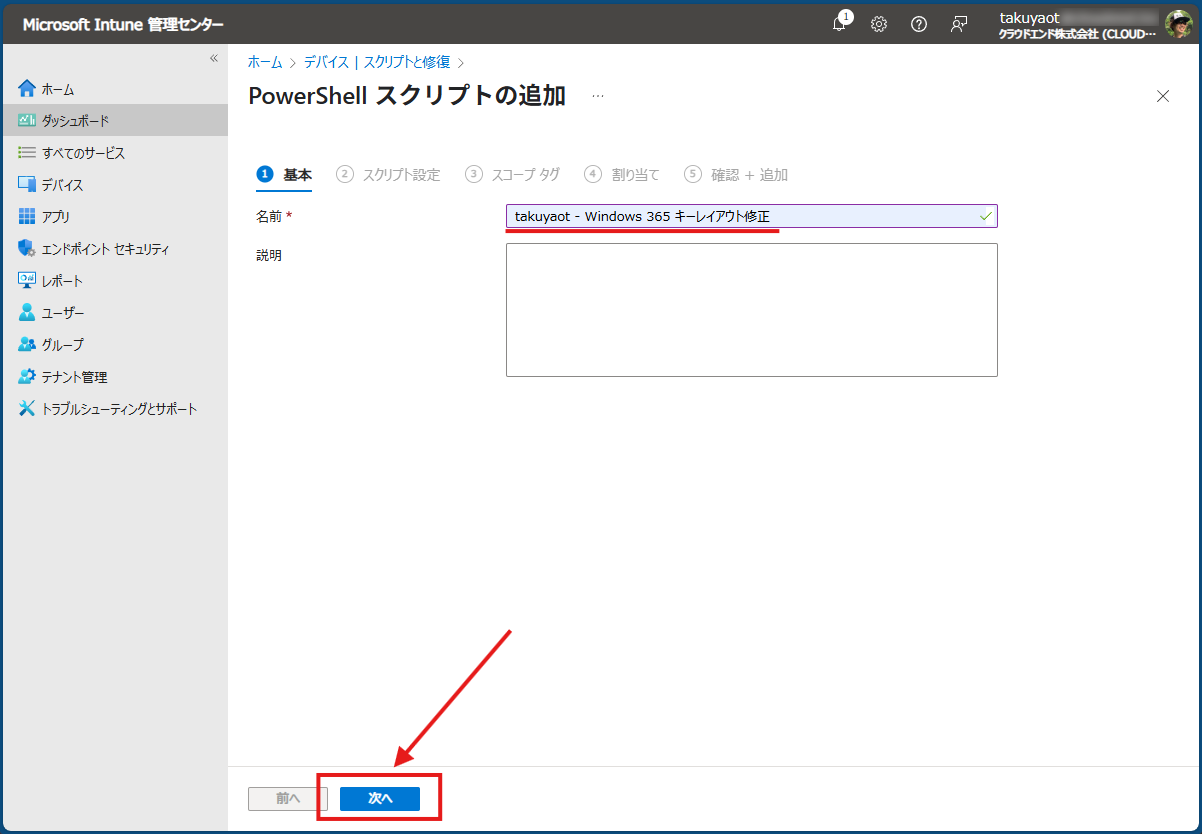
Task: Open グループ in the sidebar
Action: (x=115, y=345)
